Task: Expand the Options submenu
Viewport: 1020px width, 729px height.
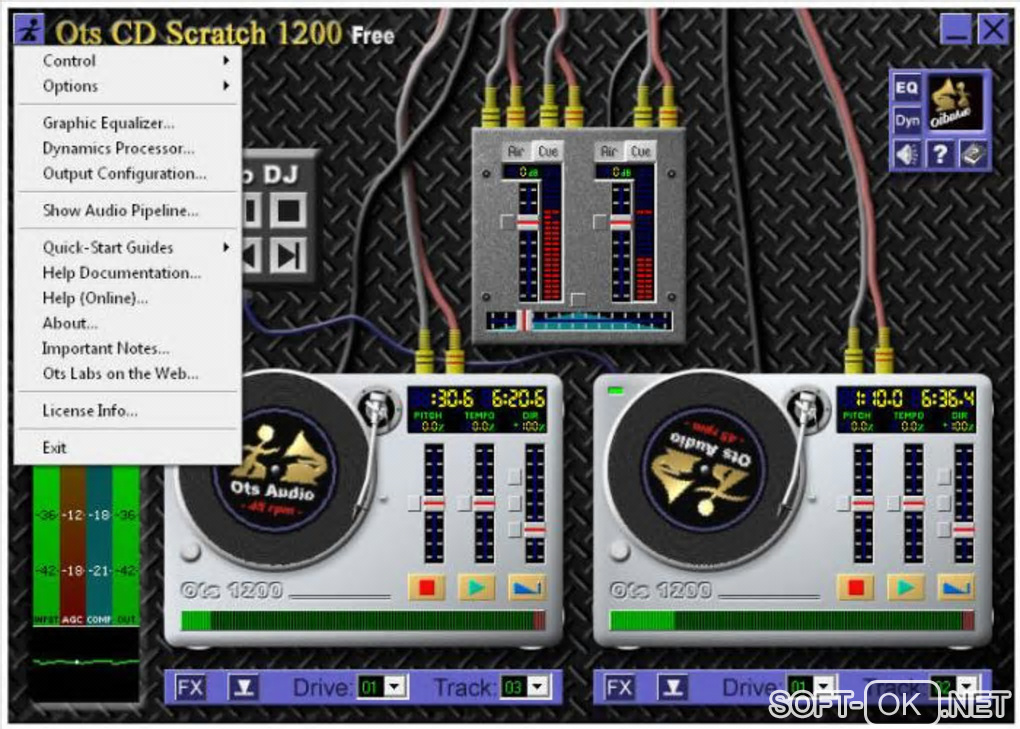Action: (128, 86)
